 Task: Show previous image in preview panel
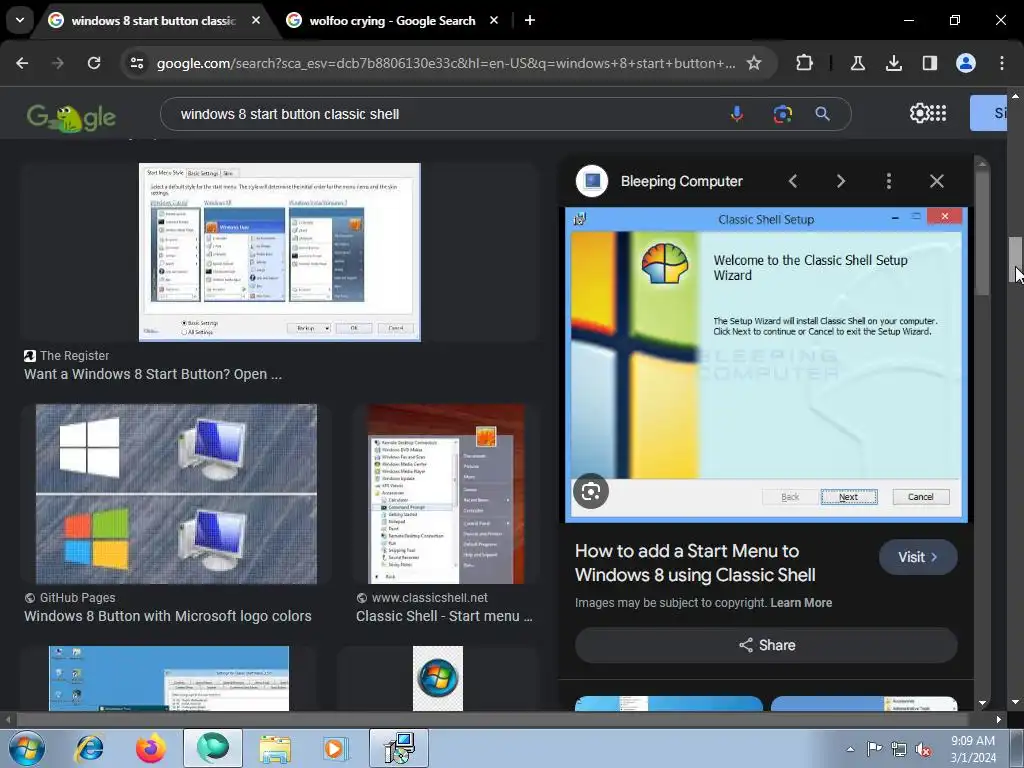coord(793,182)
